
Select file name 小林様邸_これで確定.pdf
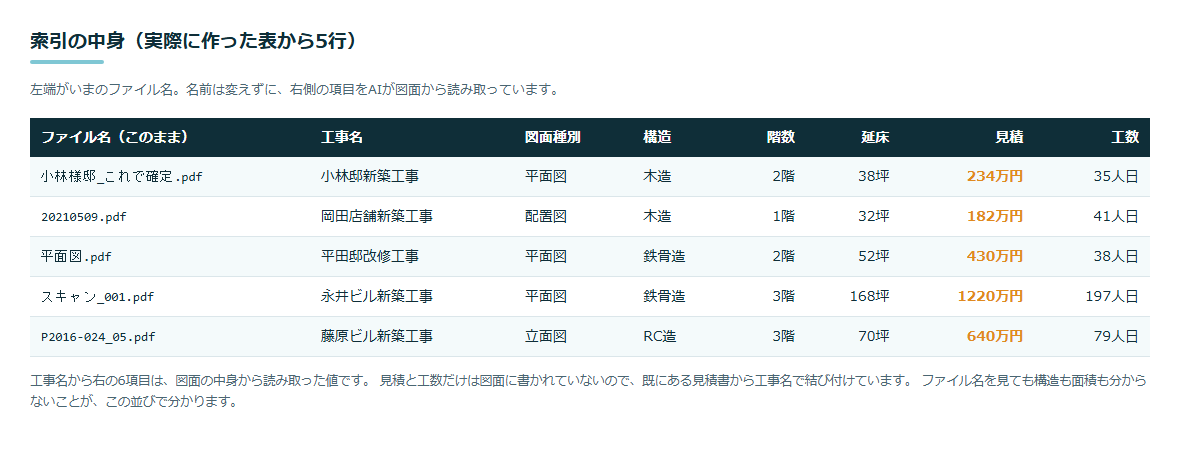click(122, 177)
